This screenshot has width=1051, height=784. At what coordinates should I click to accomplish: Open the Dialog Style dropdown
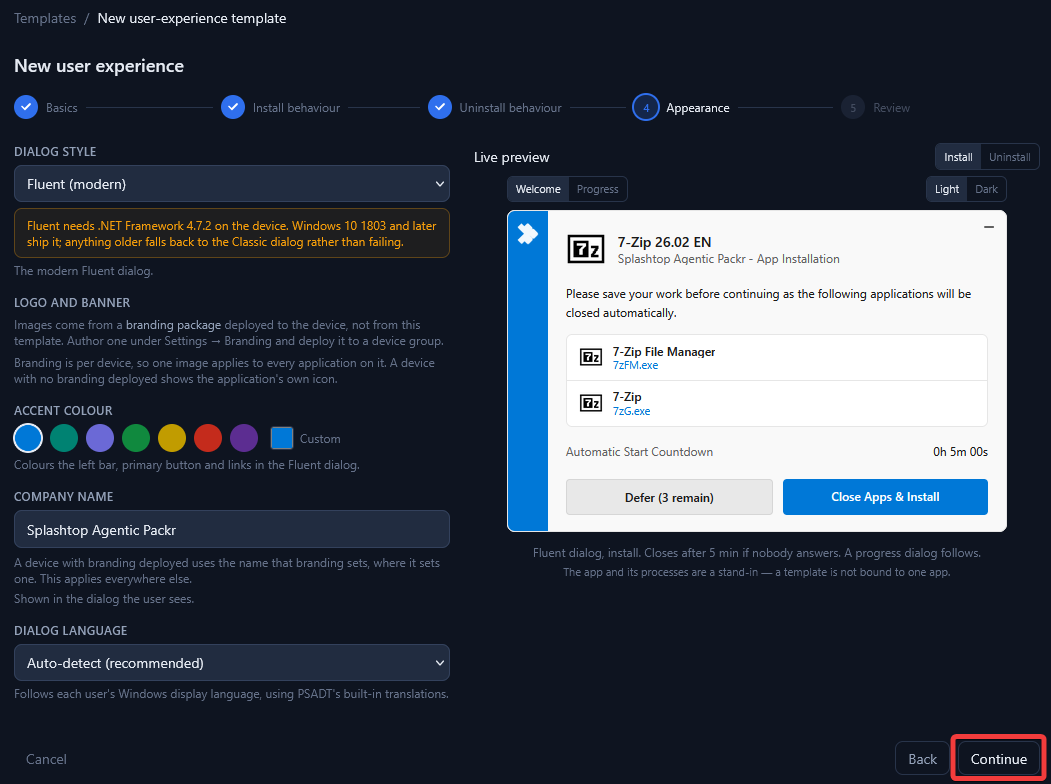point(232,184)
